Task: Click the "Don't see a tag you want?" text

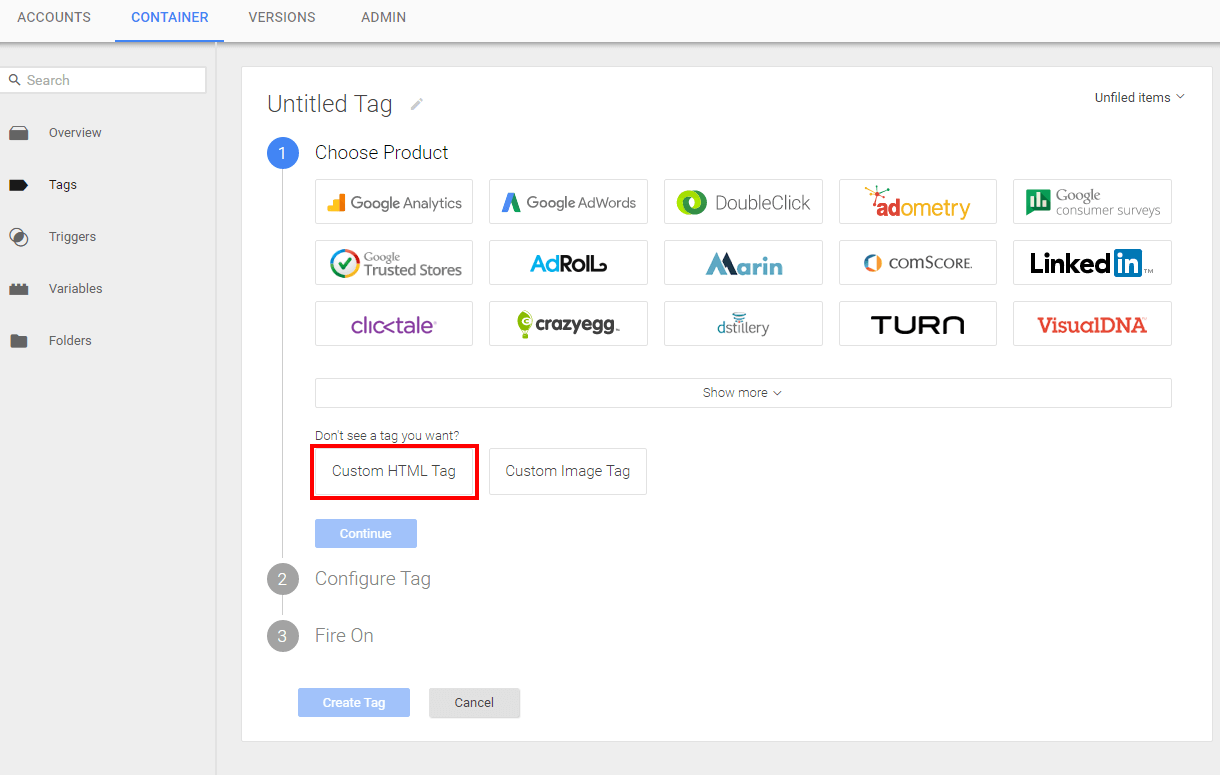Action: click(387, 436)
